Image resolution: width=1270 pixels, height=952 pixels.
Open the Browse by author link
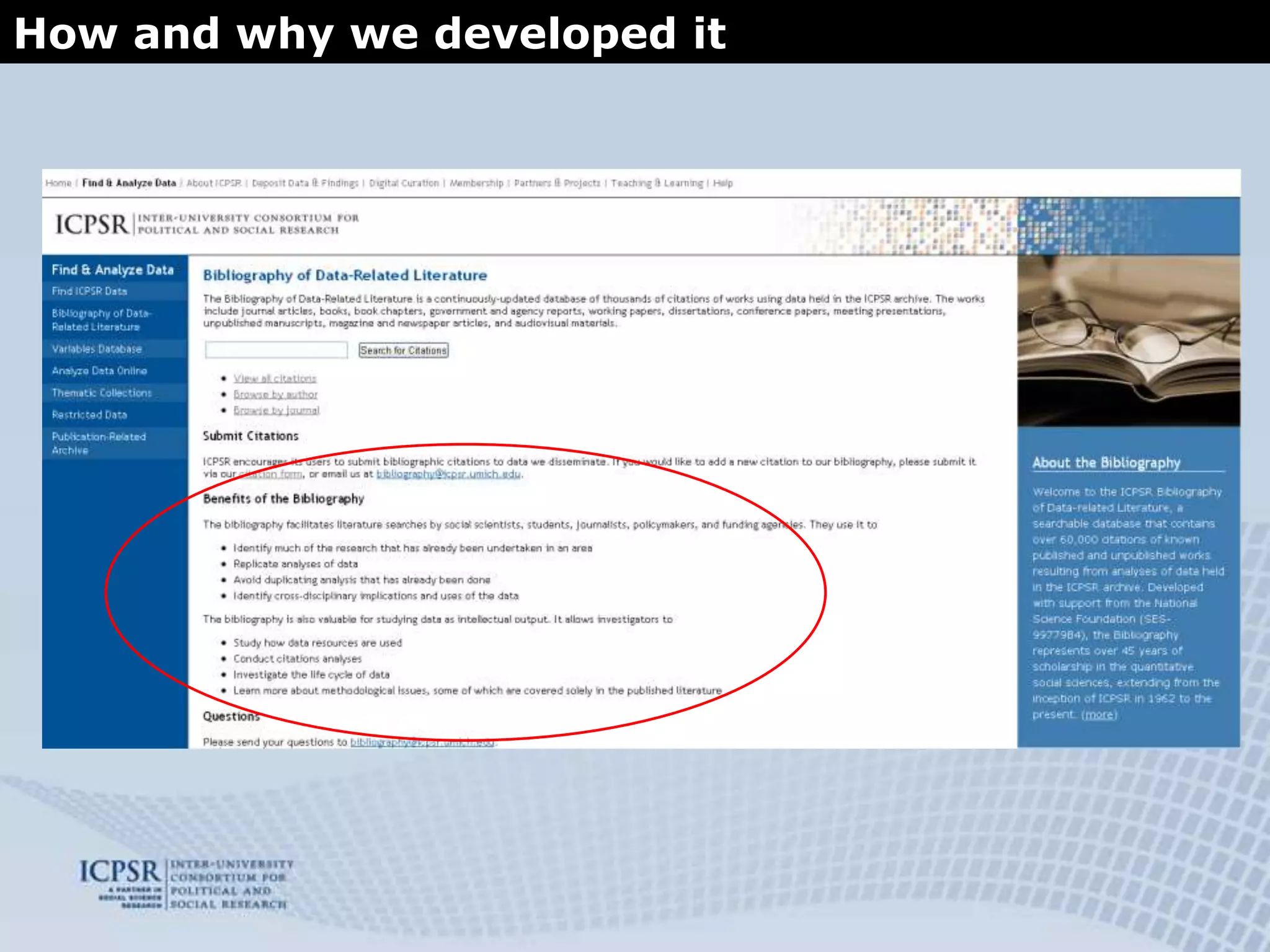pos(275,394)
